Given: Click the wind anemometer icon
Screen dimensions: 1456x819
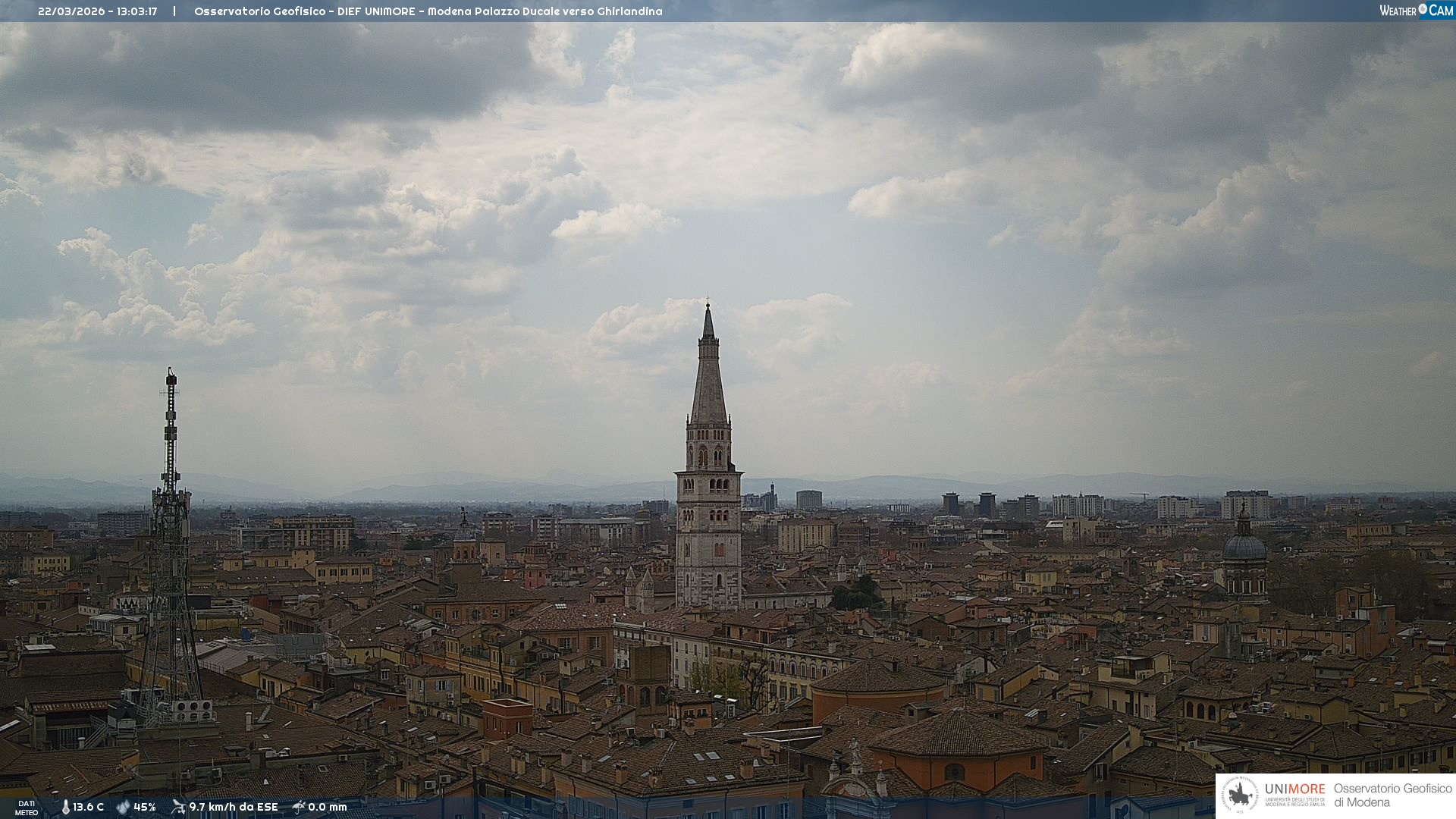Looking at the screenshot, I should pyautogui.click(x=178, y=807).
